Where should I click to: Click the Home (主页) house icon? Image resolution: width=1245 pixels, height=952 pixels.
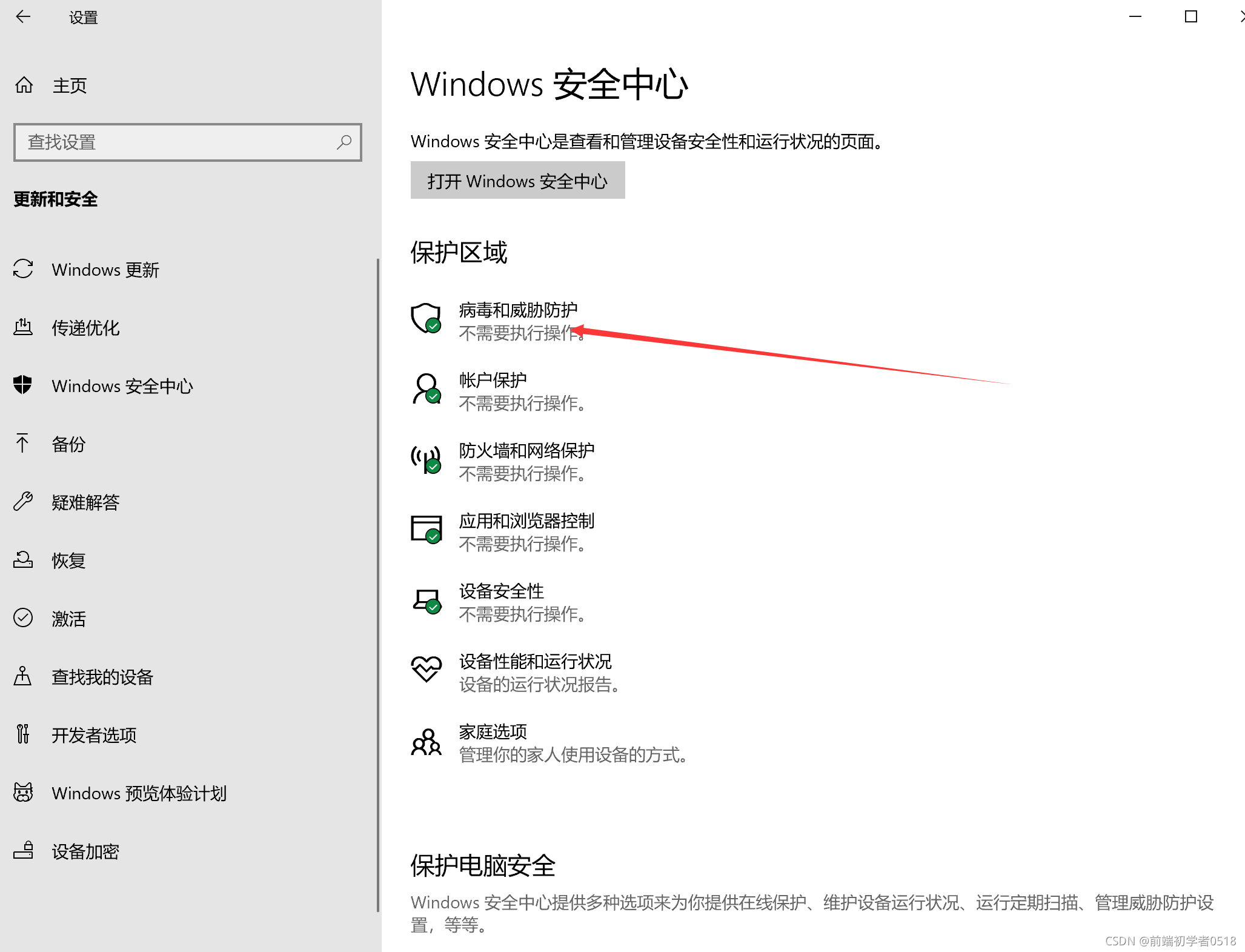click(x=24, y=85)
